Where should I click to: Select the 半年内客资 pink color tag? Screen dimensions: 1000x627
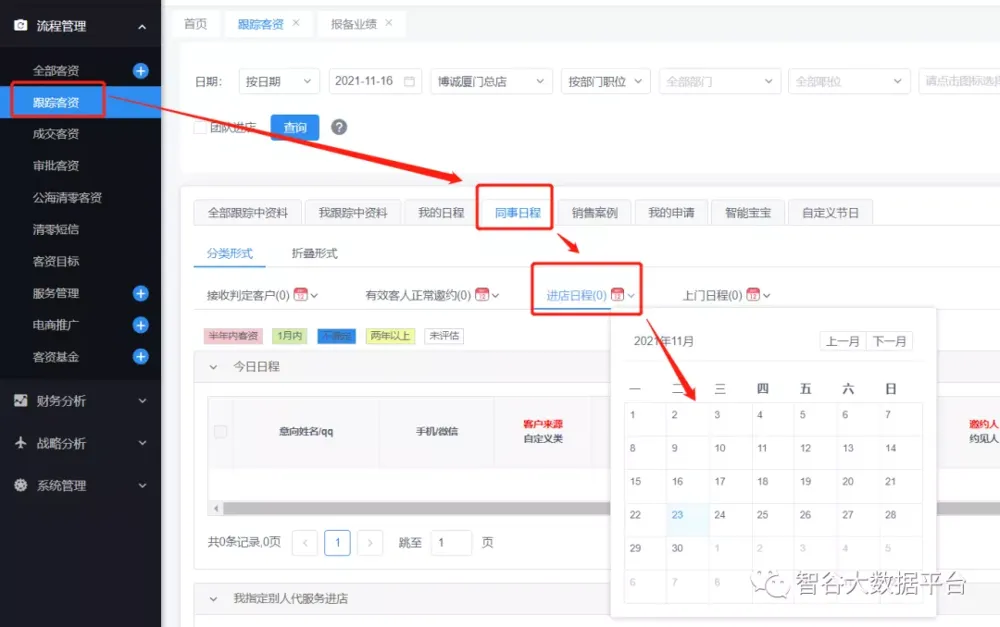coord(232,336)
